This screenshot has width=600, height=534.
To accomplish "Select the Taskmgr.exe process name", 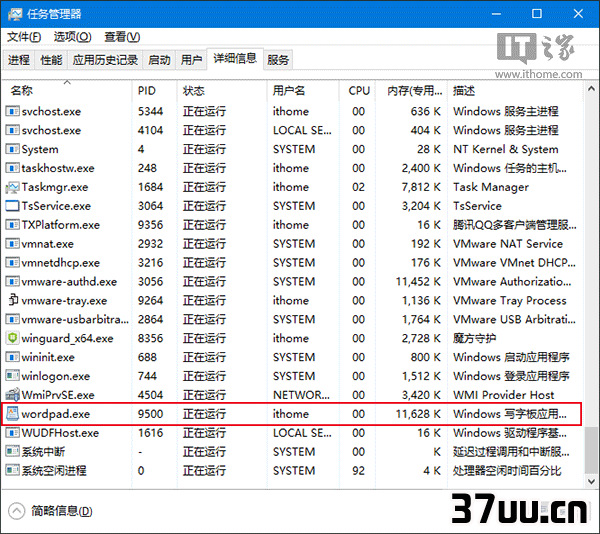I will click(x=55, y=187).
